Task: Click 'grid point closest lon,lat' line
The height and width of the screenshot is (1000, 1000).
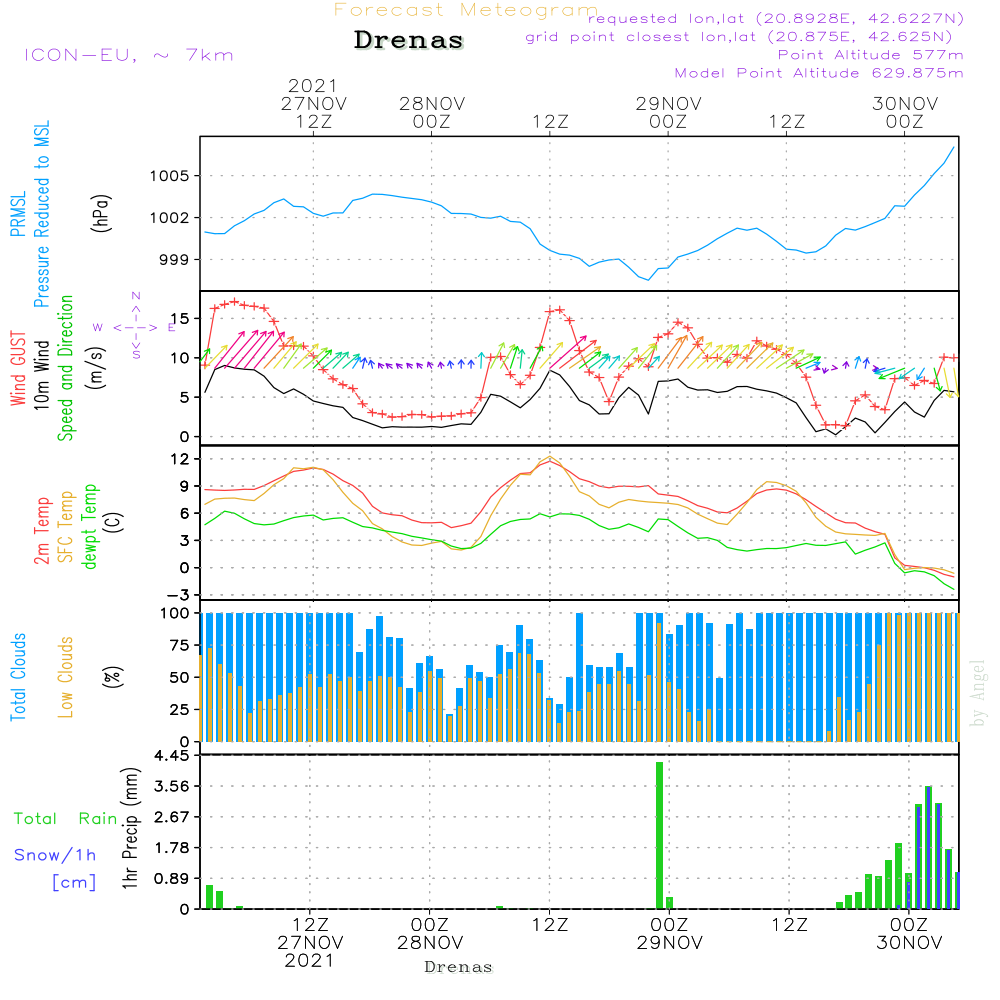Action: pos(739,37)
